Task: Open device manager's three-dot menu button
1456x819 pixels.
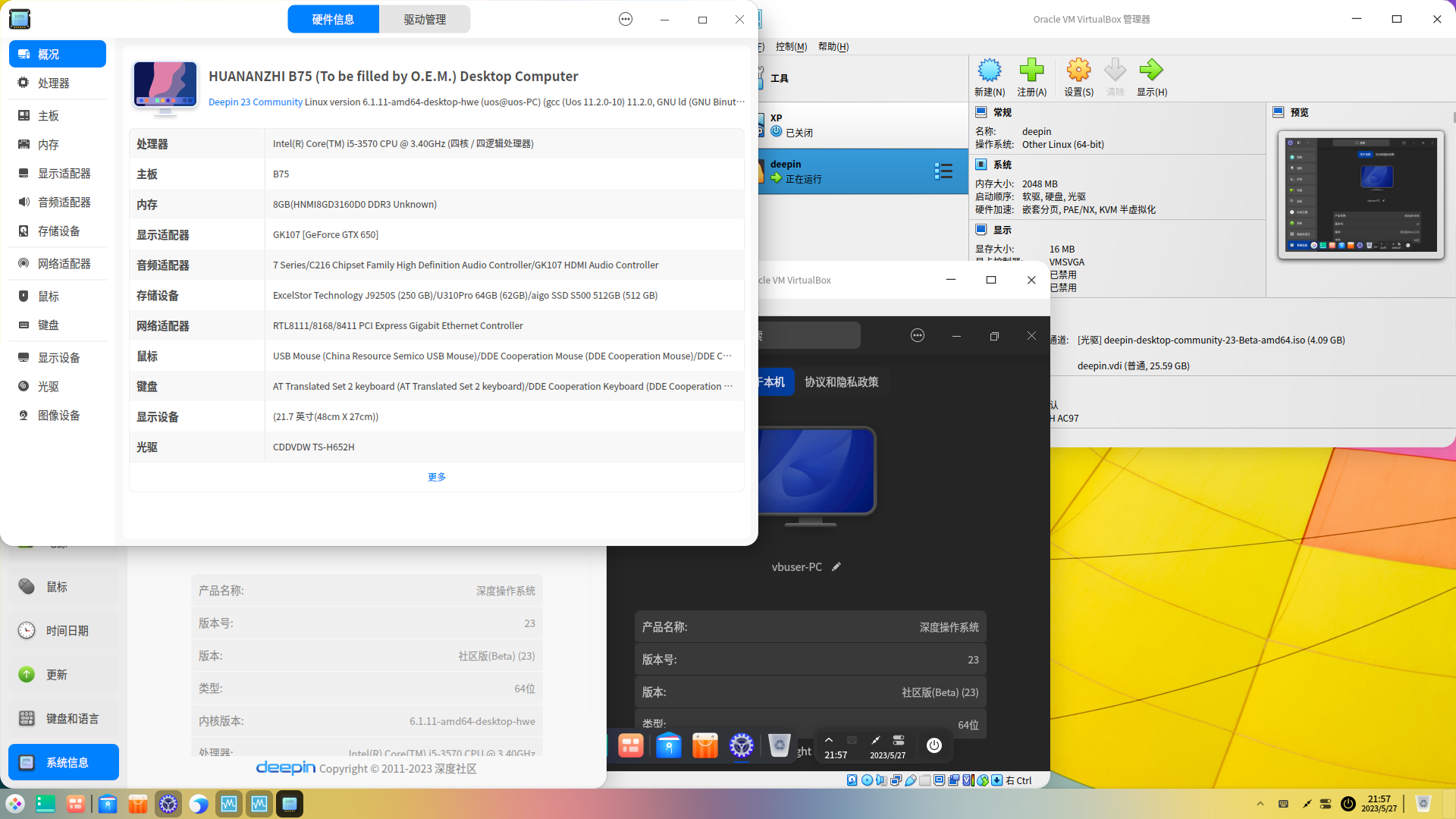Action: coord(626,20)
